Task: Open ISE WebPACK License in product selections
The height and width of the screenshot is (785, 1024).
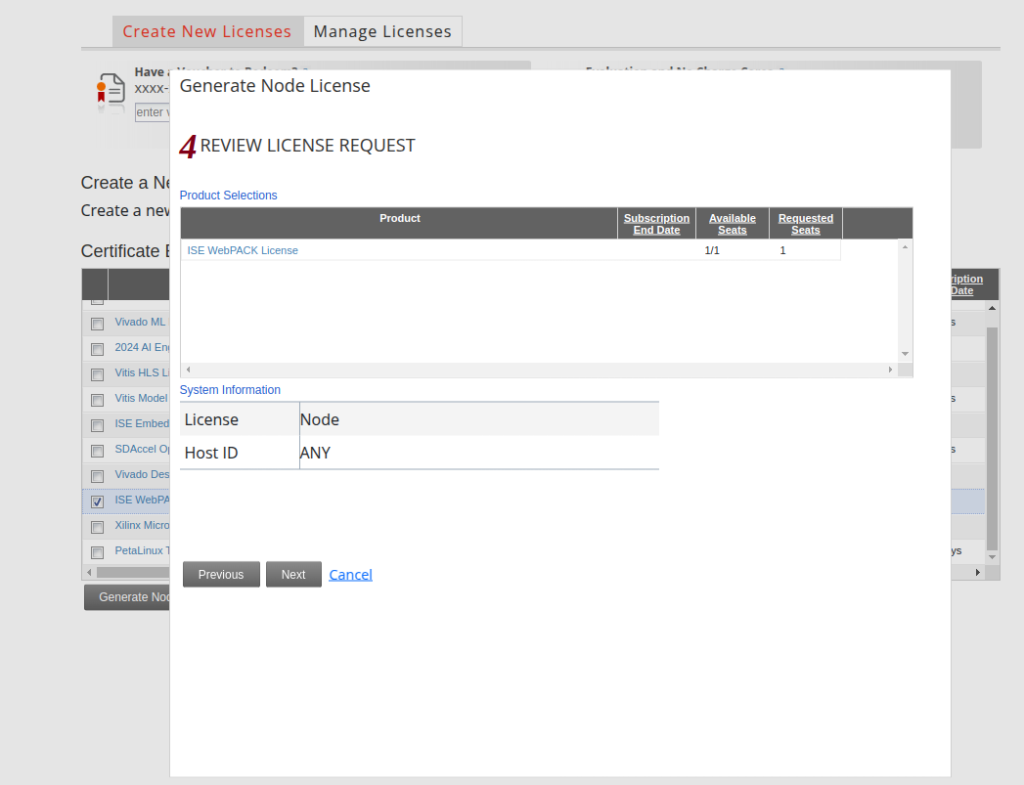Action: [242, 250]
